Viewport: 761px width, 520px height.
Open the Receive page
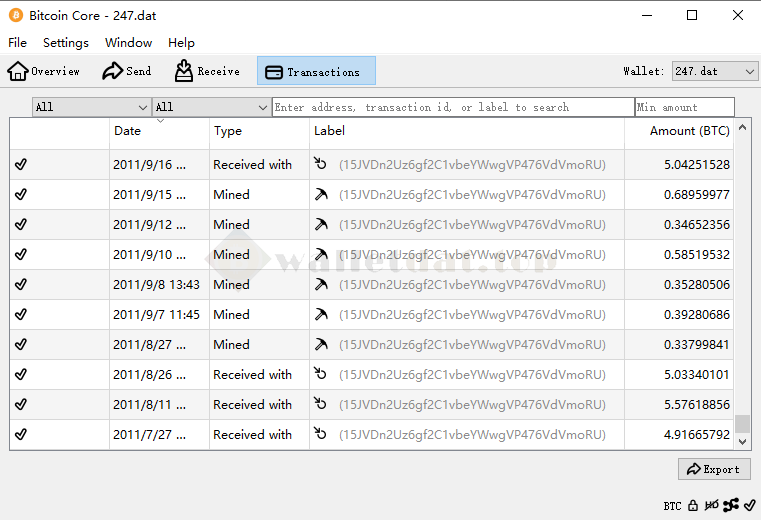(x=207, y=71)
